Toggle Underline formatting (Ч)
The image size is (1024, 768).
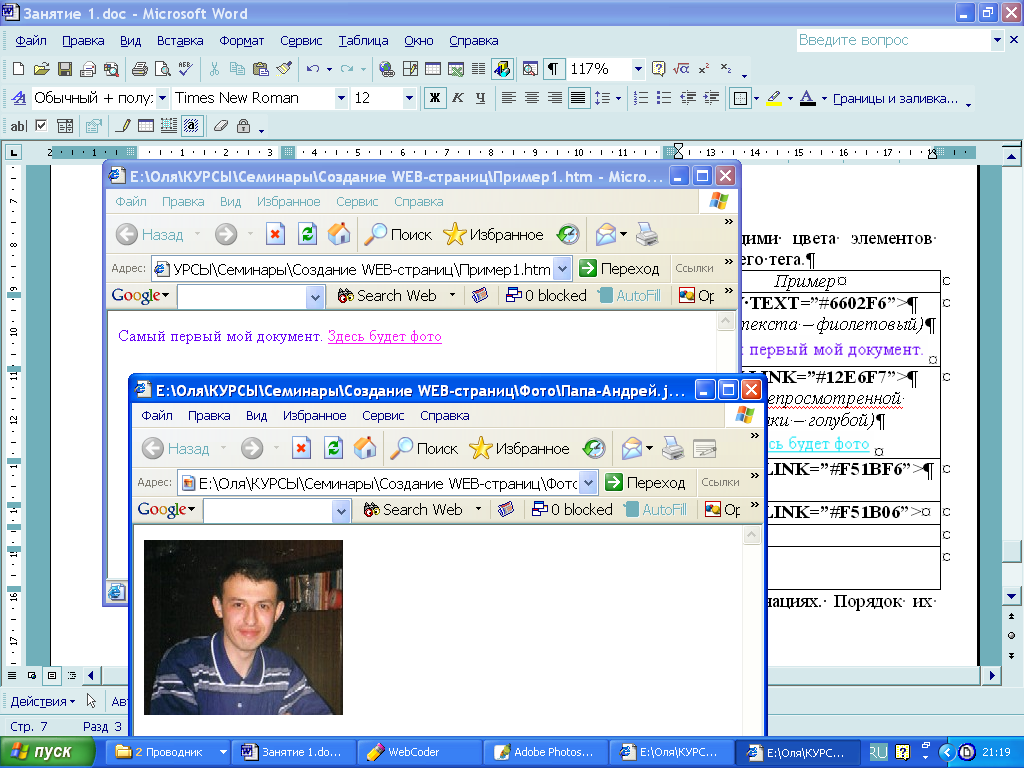pyautogui.click(x=481, y=98)
